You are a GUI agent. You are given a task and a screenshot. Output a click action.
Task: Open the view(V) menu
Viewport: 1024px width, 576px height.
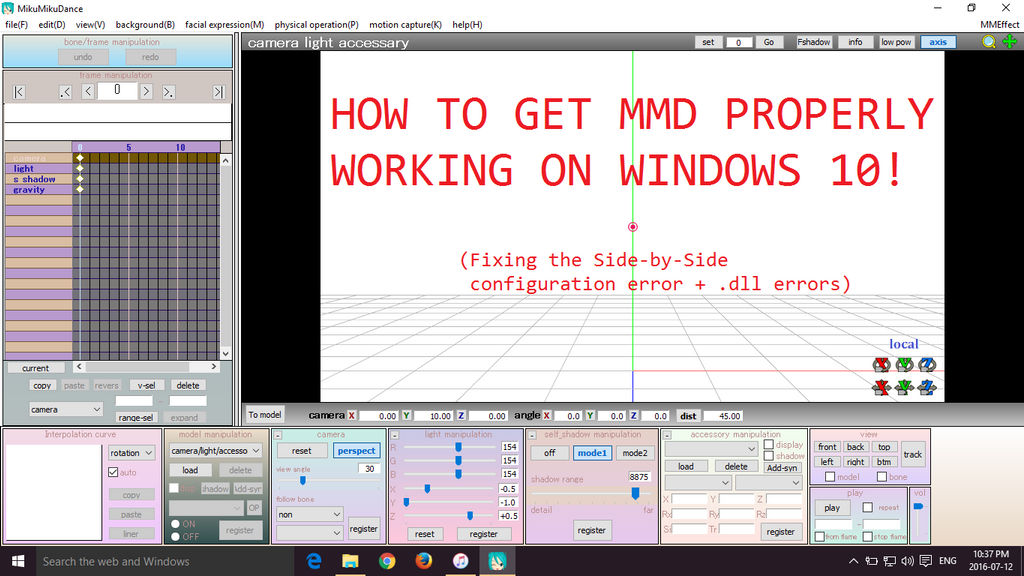pyautogui.click(x=90, y=25)
